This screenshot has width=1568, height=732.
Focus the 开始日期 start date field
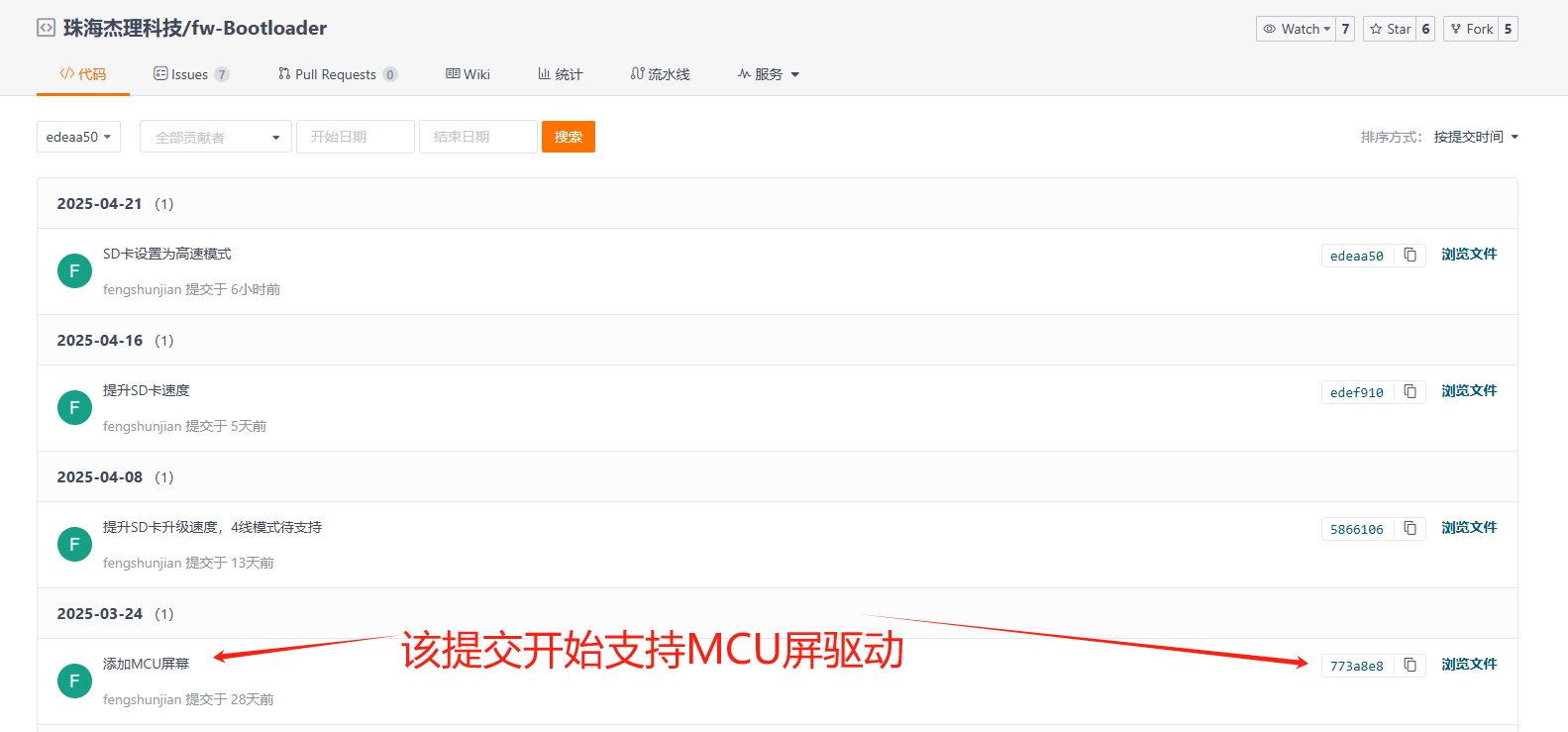(x=356, y=137)
